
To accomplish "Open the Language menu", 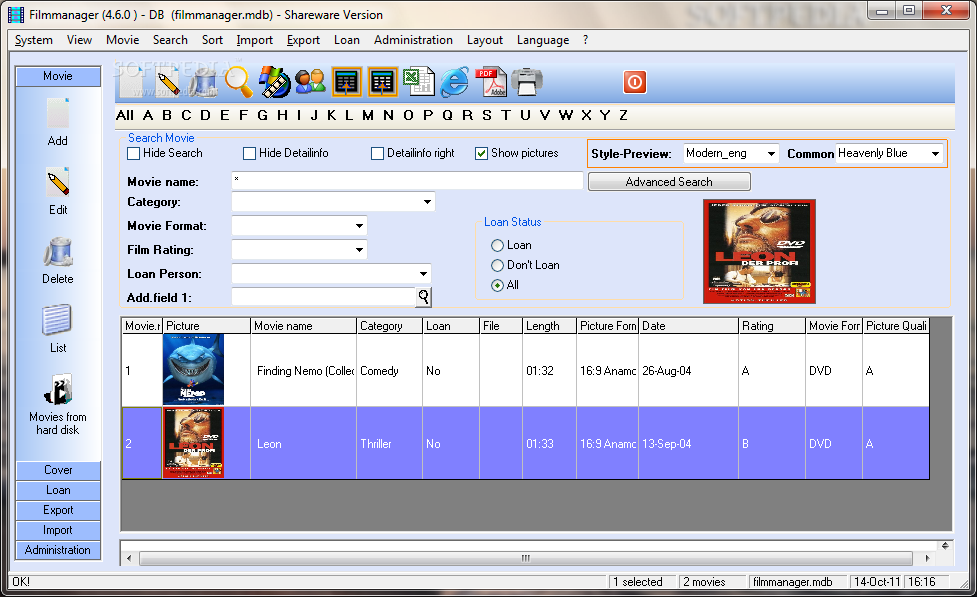I will pyautogui.click(x=543, y=41).
